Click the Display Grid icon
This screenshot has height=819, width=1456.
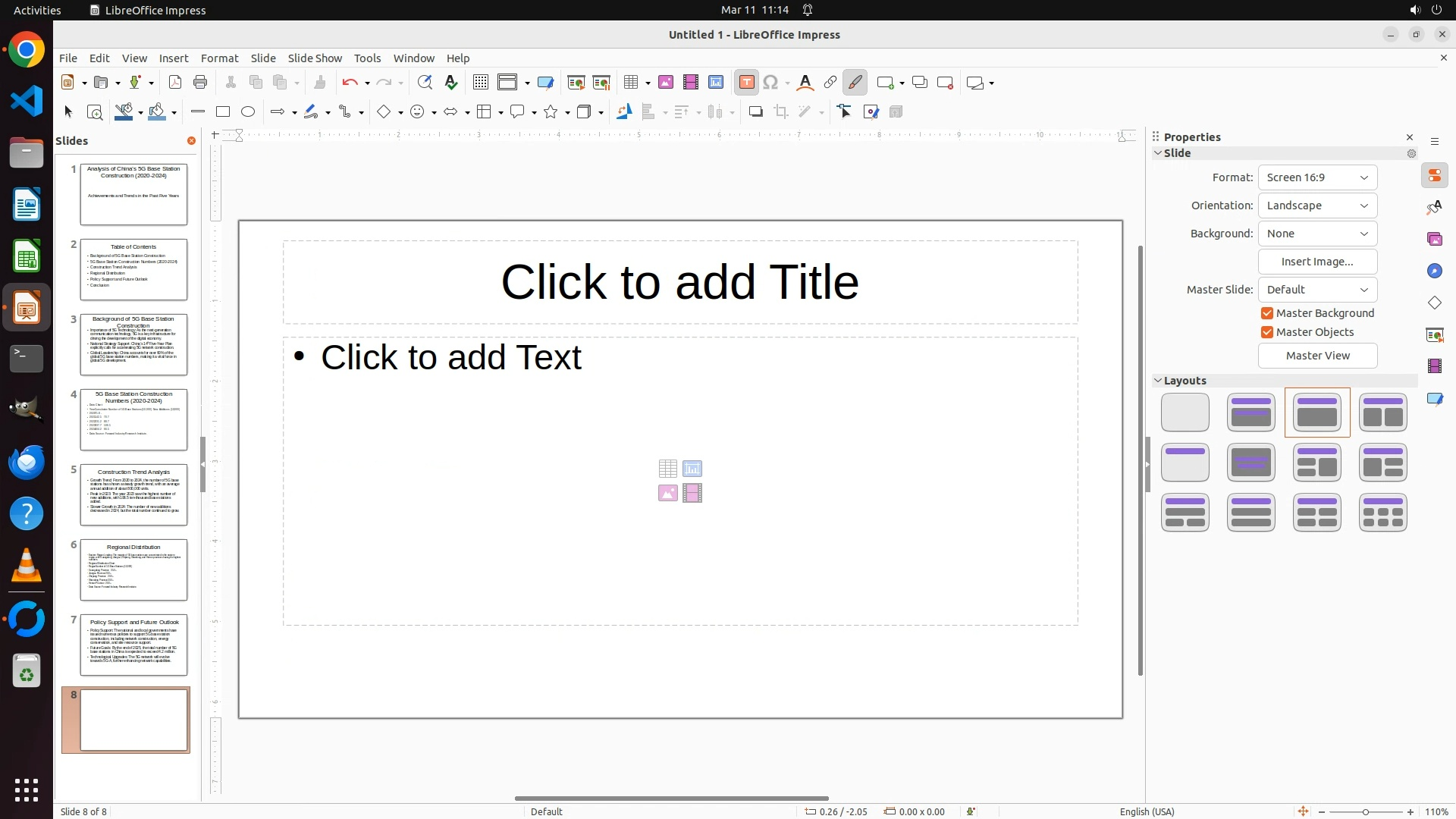point(481,83)
